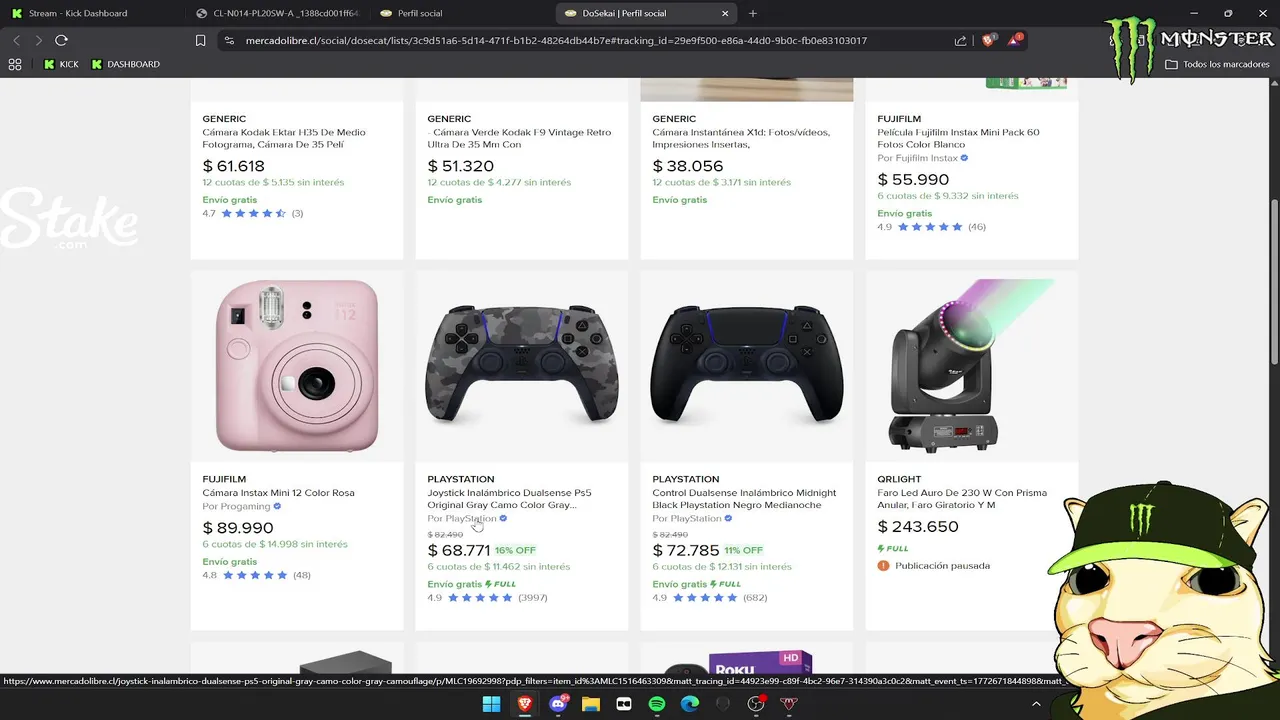Open the Brave Shields lion icon

tap(989, 40)
